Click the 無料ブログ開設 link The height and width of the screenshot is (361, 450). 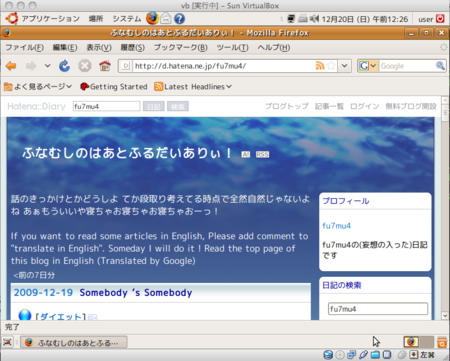411,106
